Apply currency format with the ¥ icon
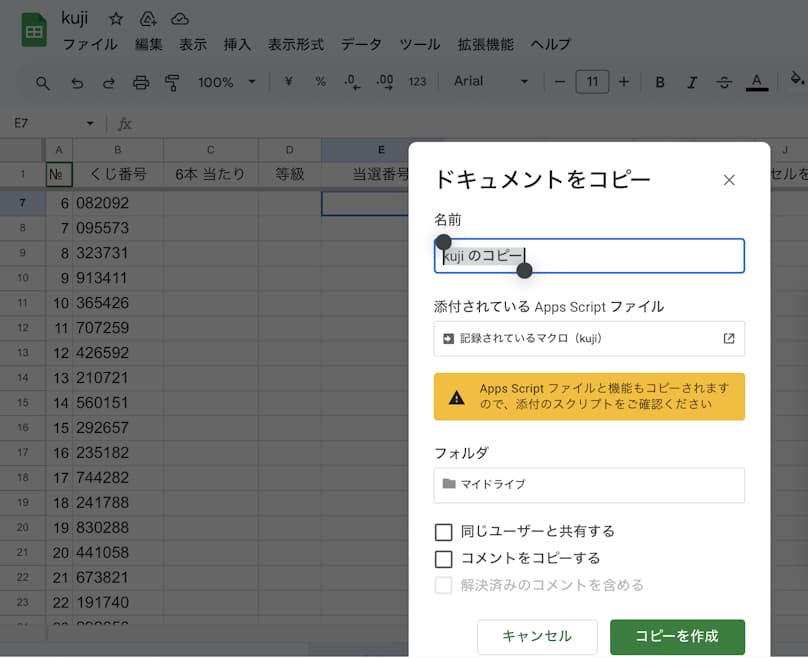The image size is (808, 658). pos(288,82)
